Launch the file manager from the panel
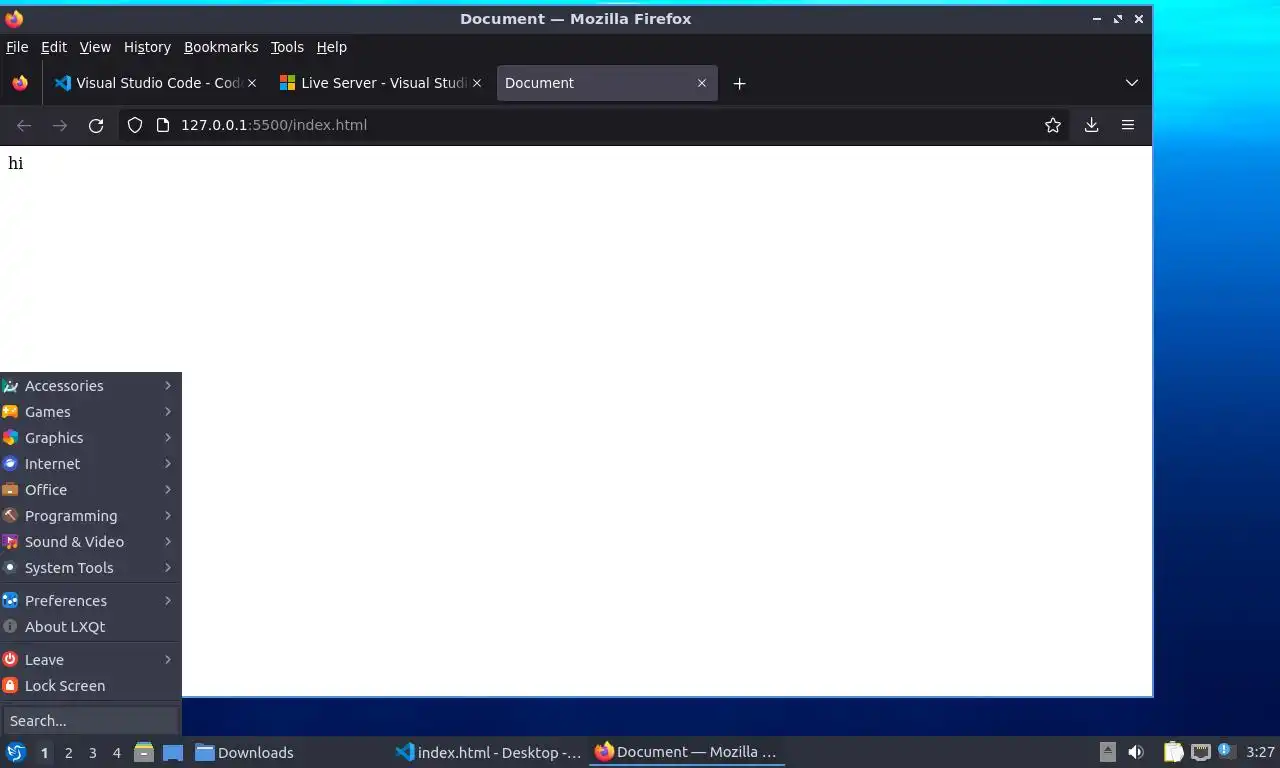 point(144,752)
